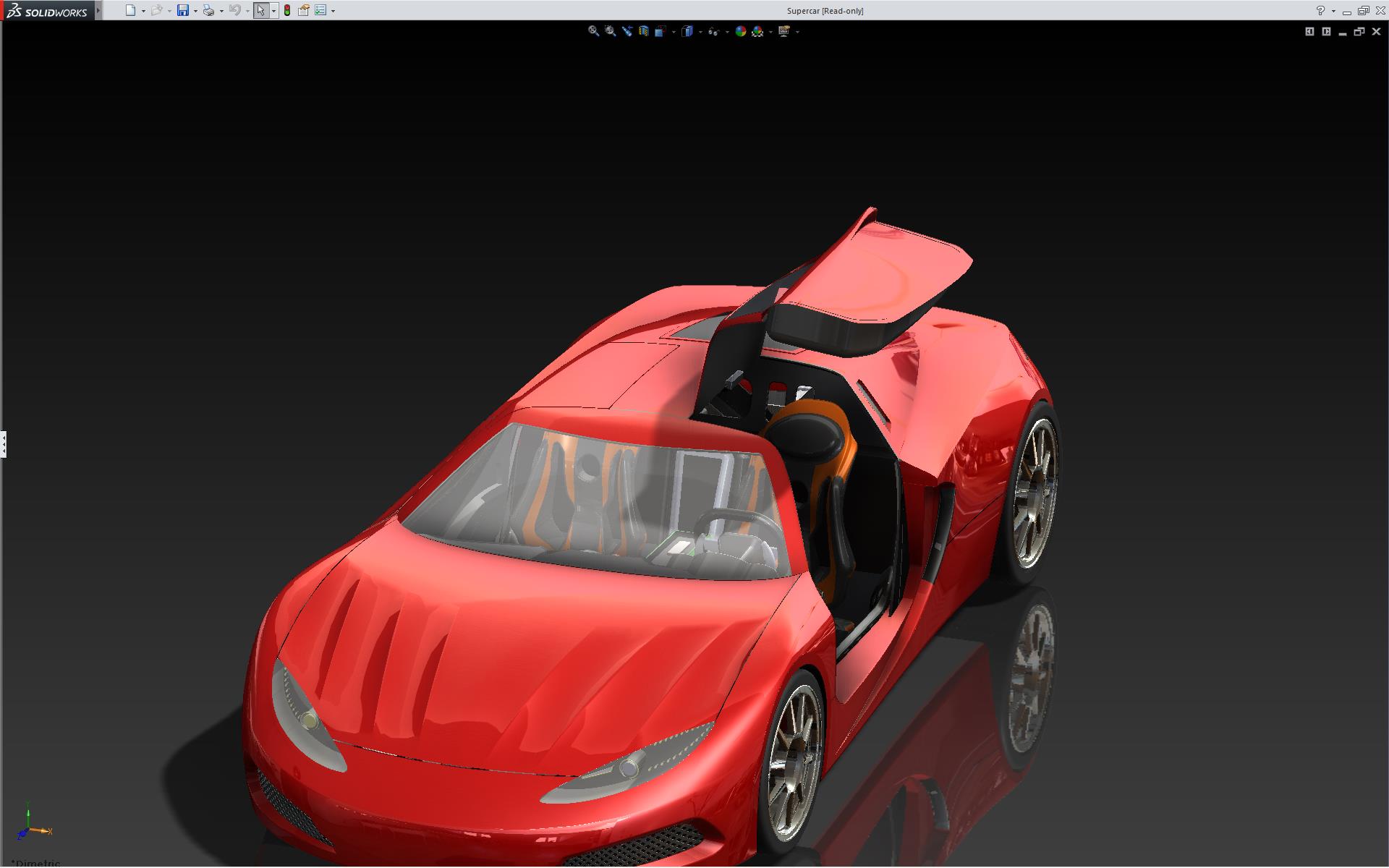Click the Print icon
Screen dimensions: 1389x868
(208, 10)
